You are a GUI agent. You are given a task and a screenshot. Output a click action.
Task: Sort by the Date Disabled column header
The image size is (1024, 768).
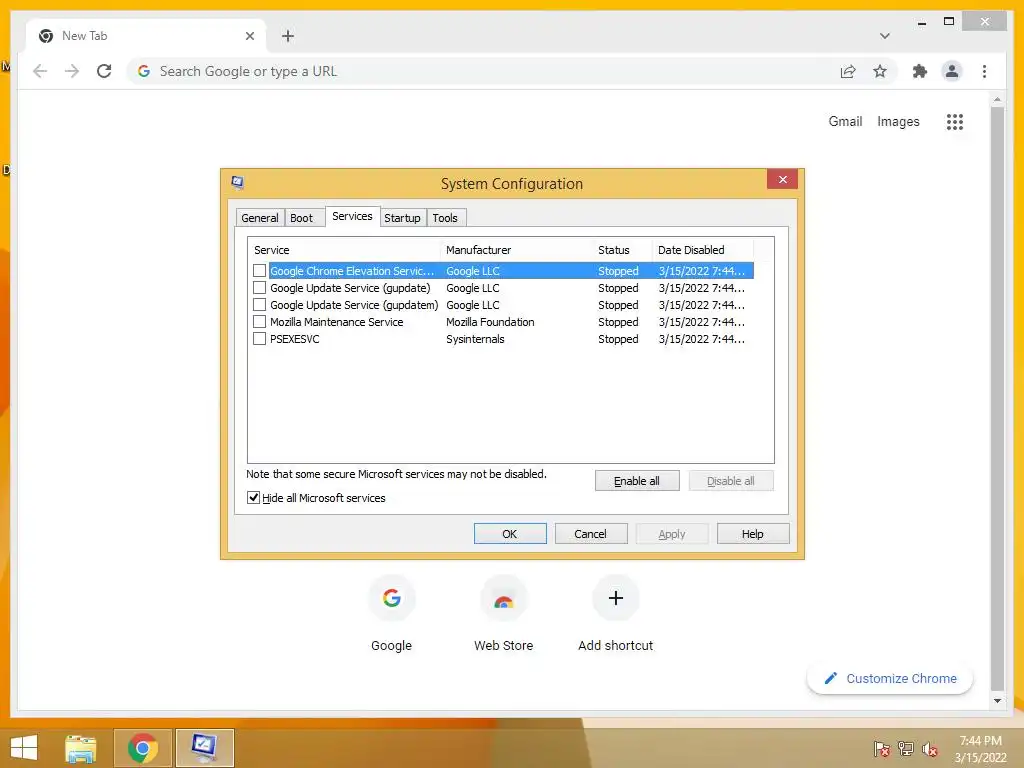coord(703,249)
